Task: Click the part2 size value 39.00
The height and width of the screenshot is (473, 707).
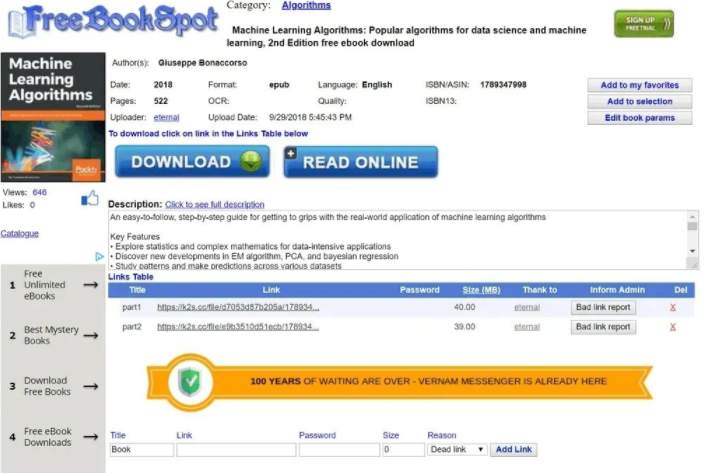Action: click(464, 327)
